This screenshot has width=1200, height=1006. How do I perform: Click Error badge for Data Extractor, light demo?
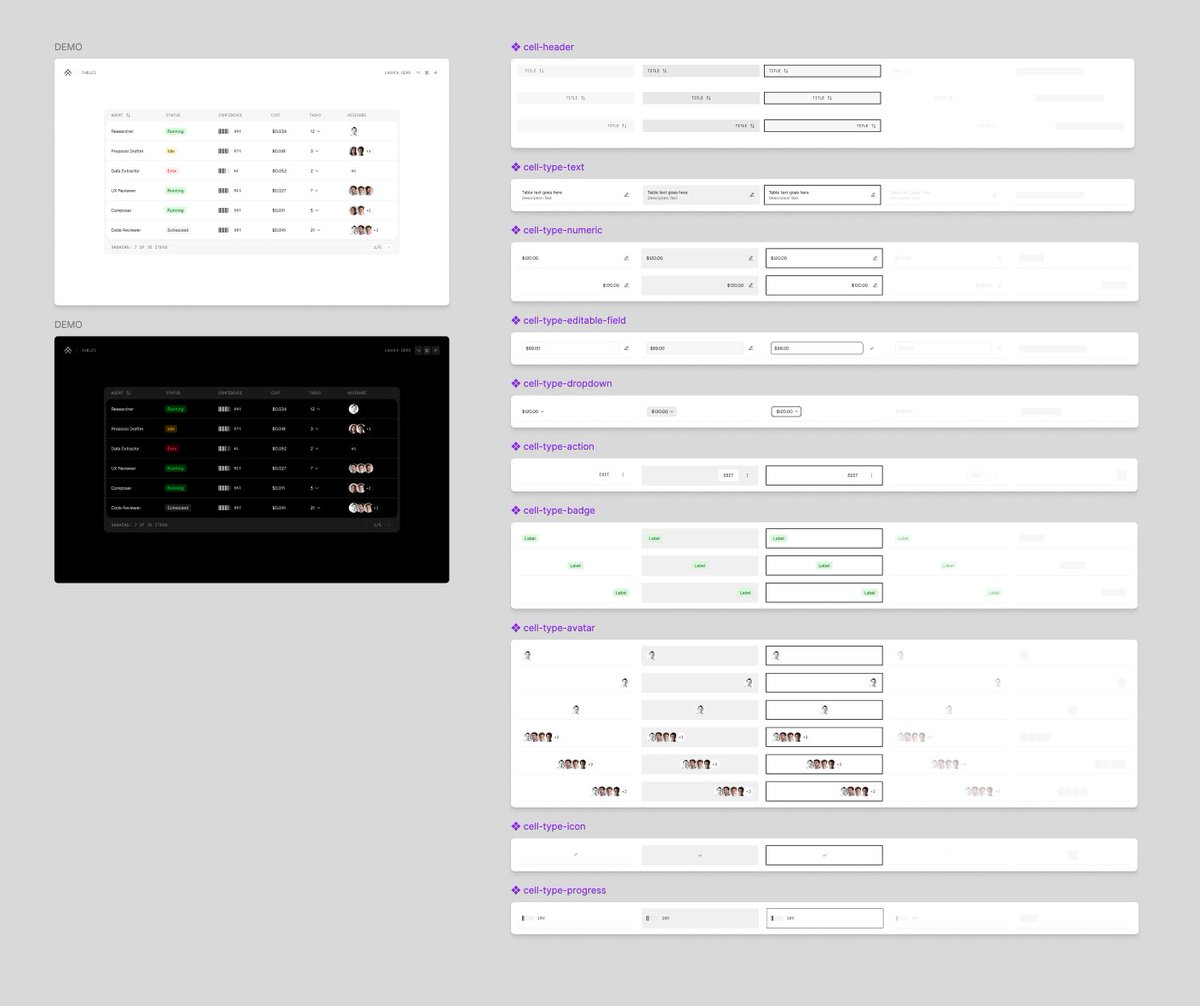click(x=172, y=171)
